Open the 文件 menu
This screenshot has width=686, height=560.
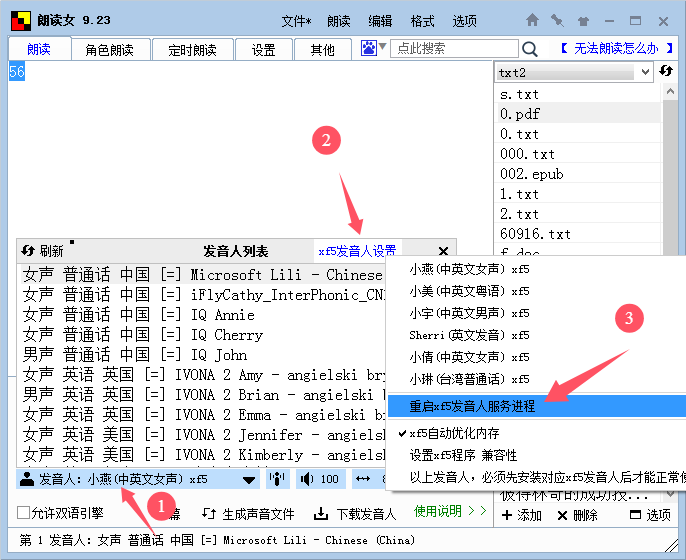tap(296, 21)
